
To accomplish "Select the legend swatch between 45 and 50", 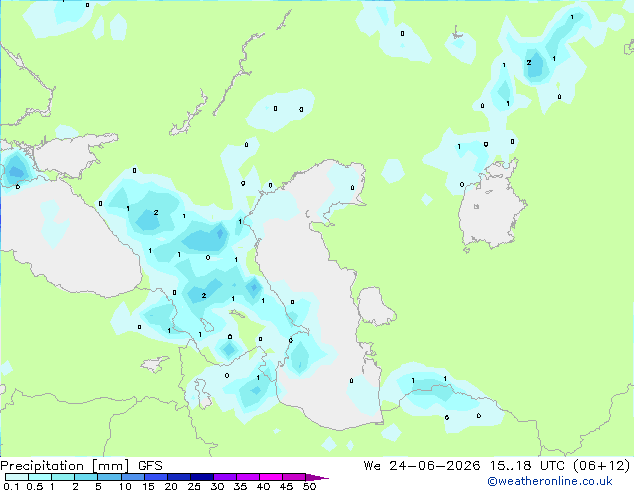I will (x=294, y=477).
